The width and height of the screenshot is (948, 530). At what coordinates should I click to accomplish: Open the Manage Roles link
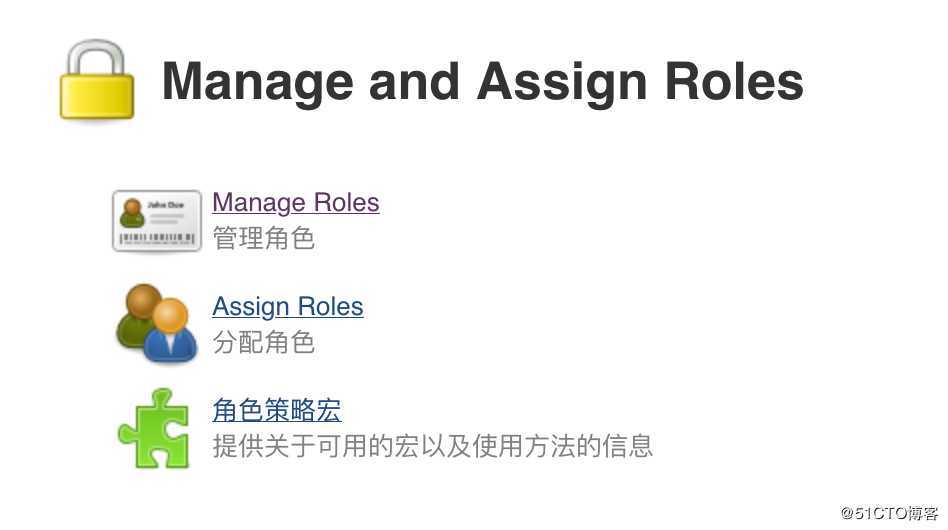coord(296,202)
